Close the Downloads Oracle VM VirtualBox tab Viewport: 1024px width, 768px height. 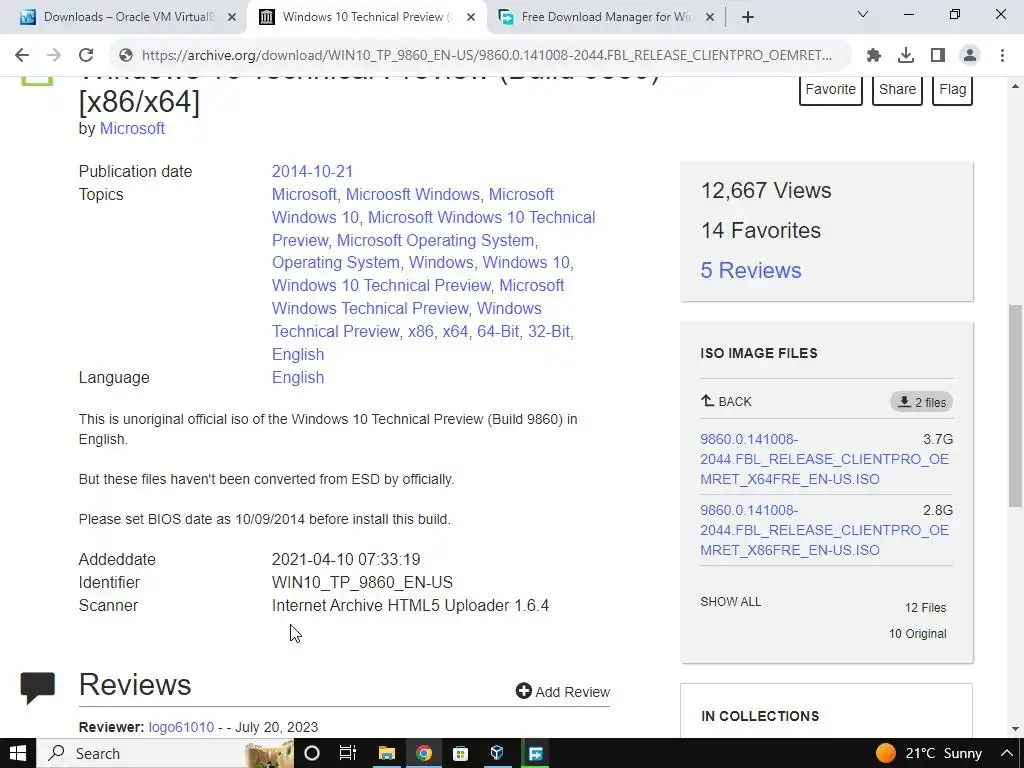[x=232, y=18]
